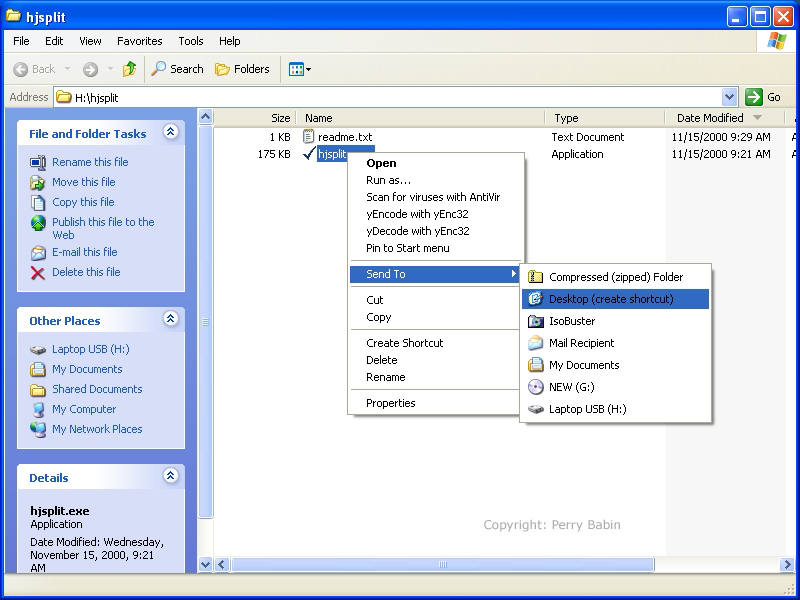Select the readme.txt file
The width and height of the screenshot is (800, 600).
pyautogui.click(x=345, y=137)
